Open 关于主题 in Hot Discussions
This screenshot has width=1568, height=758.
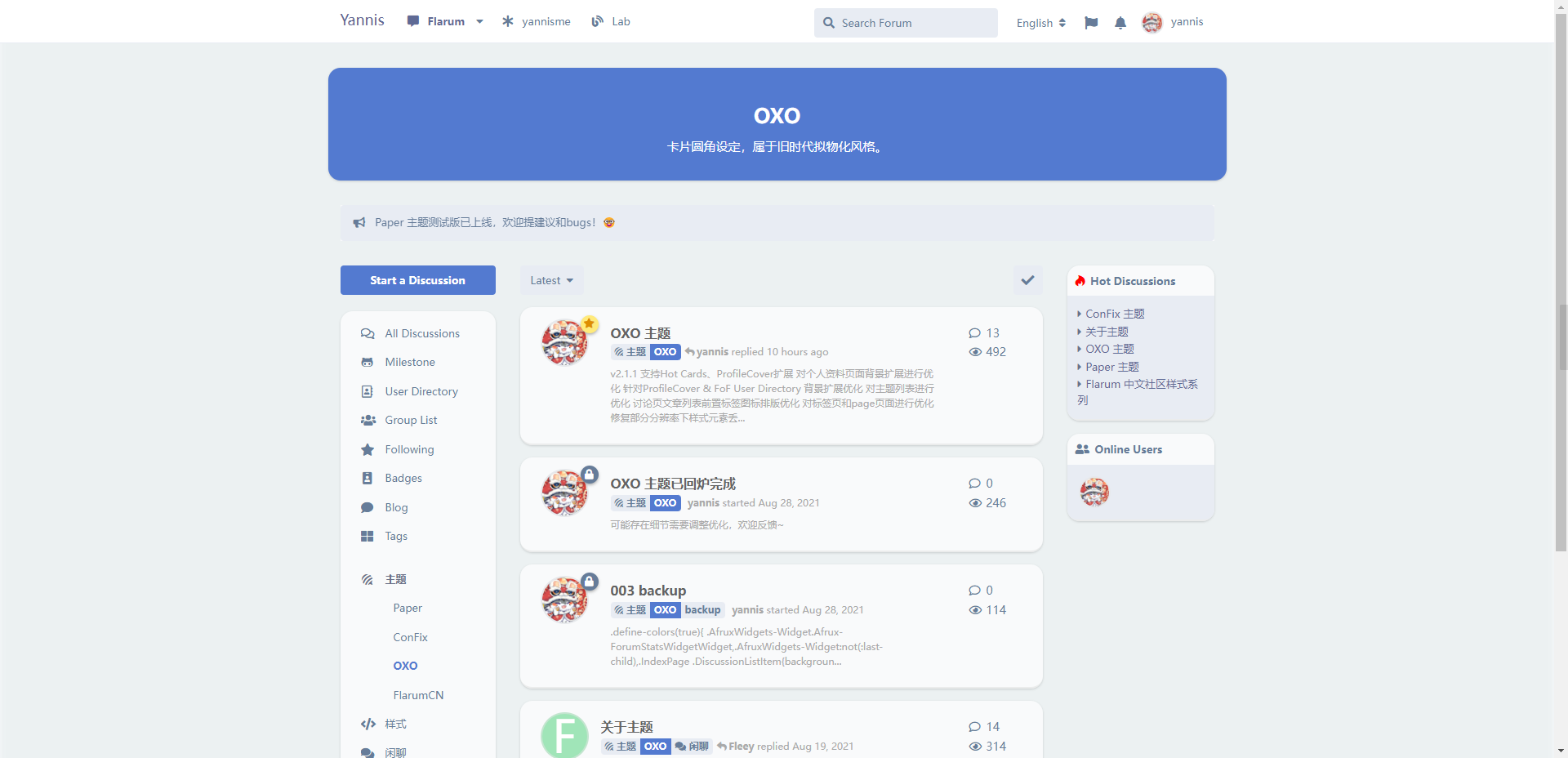point(1107,332)
